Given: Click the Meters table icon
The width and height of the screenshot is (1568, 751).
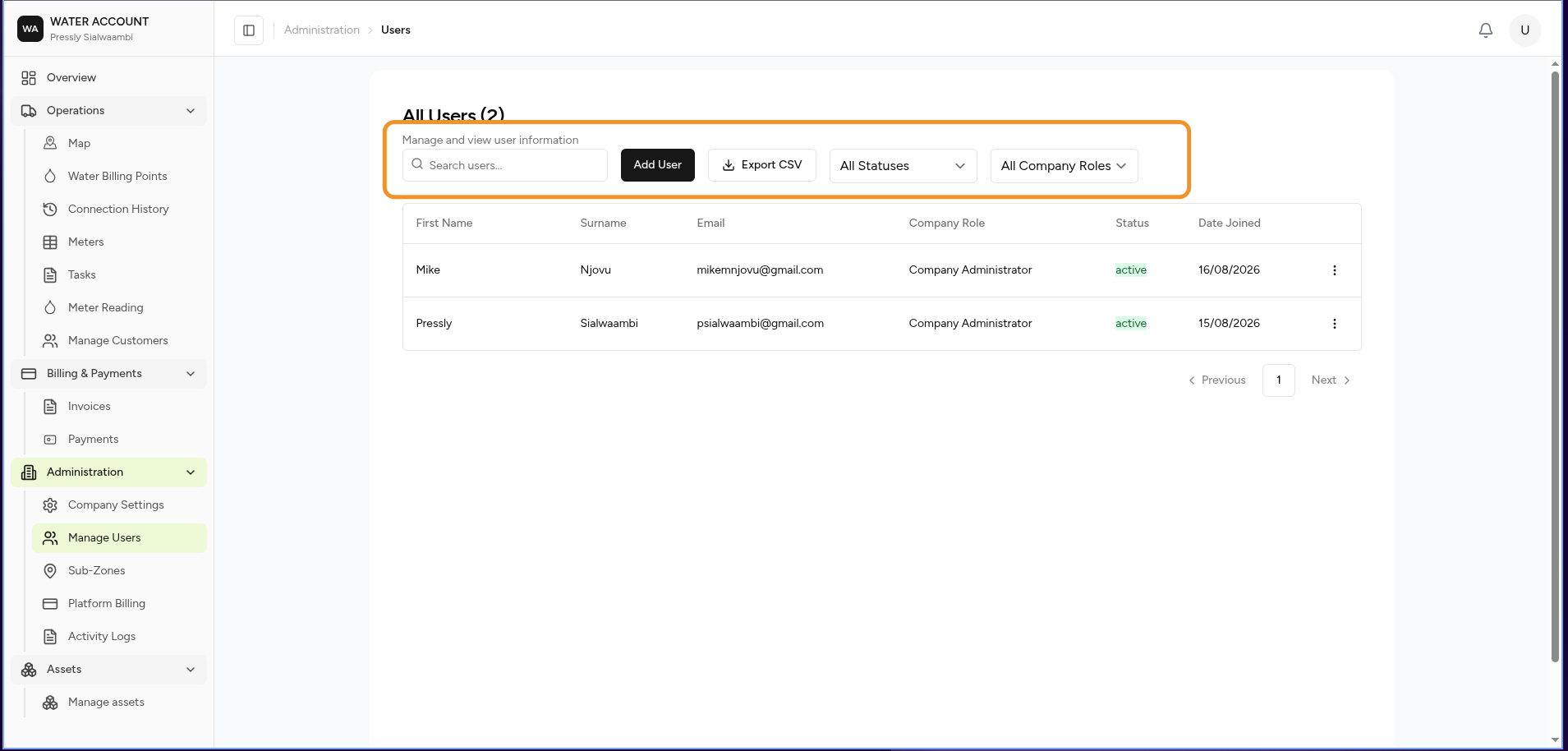Looking at the screenshot, I should 50,242.
